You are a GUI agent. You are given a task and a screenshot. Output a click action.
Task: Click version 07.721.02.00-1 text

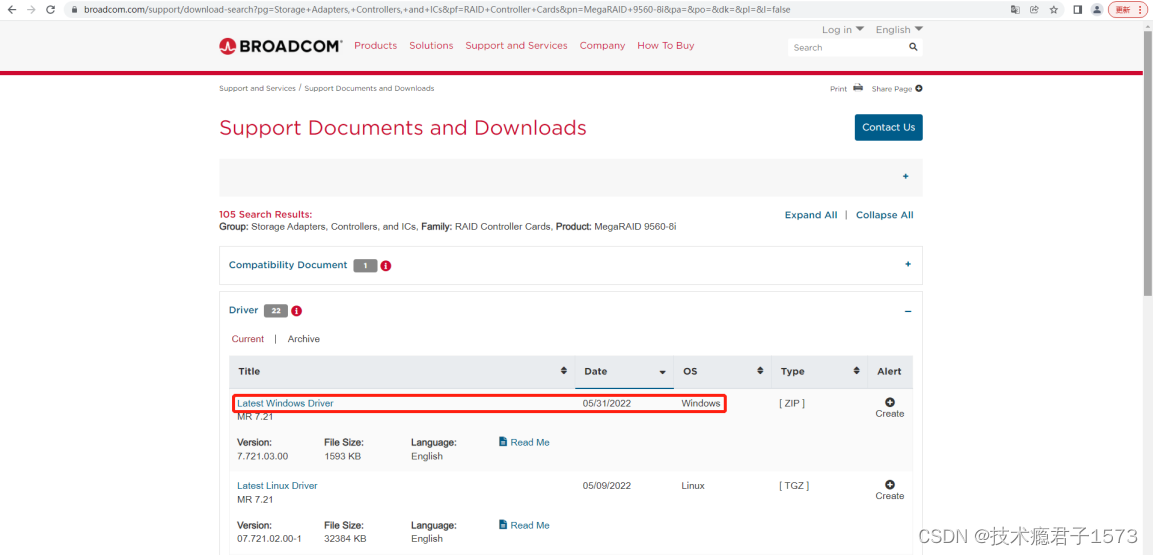(269, 539)
